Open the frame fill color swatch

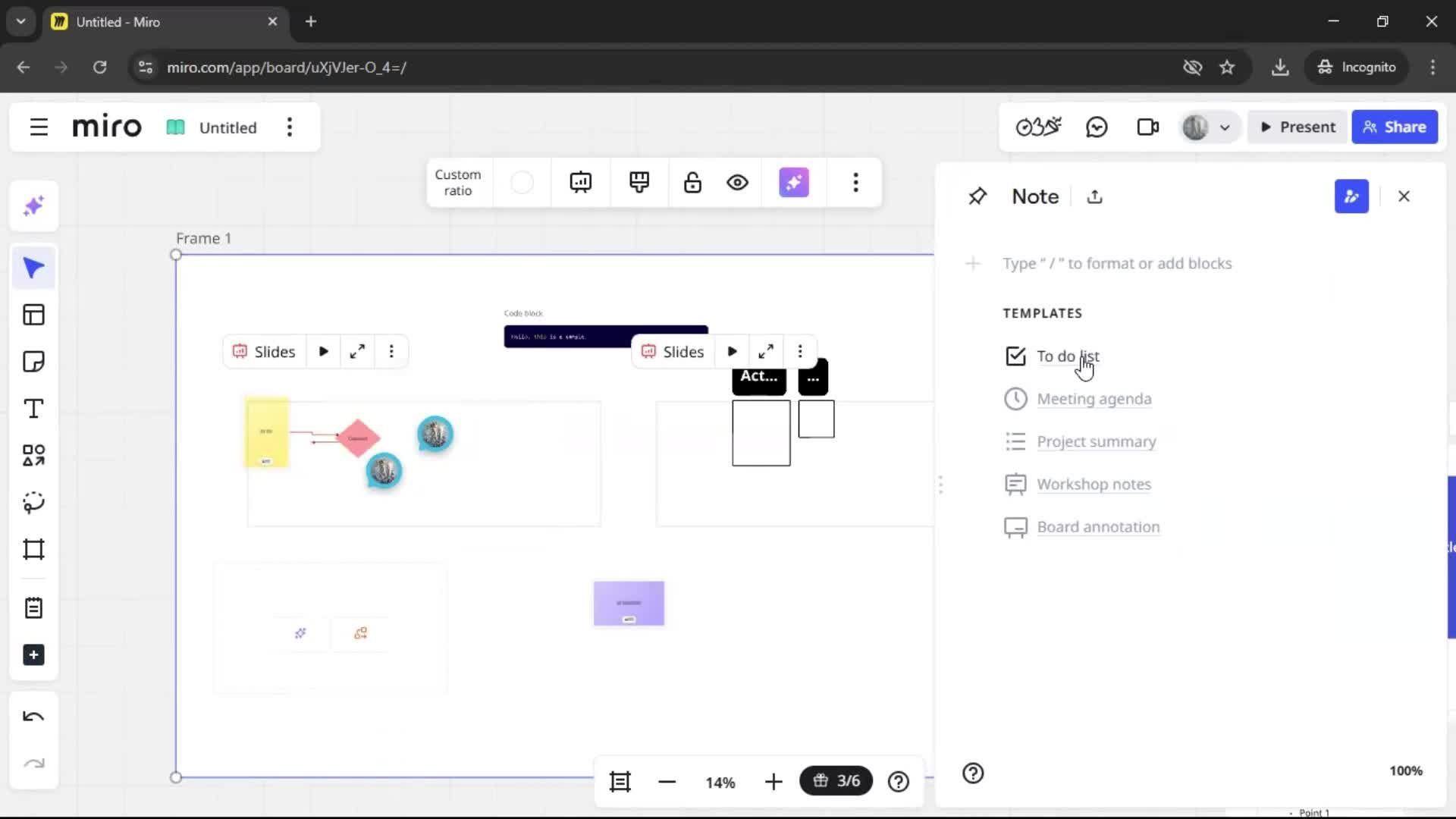click(522, 183)
